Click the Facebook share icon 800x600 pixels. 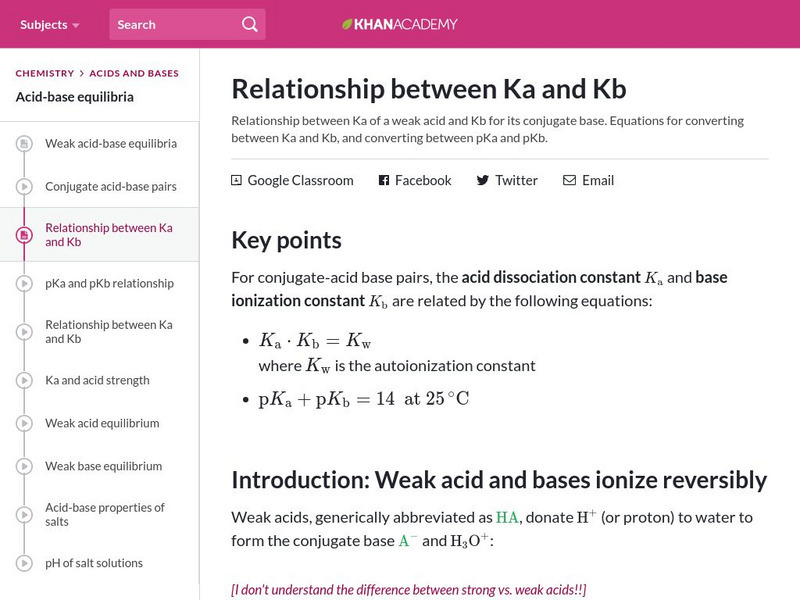(x=384, y=181)
